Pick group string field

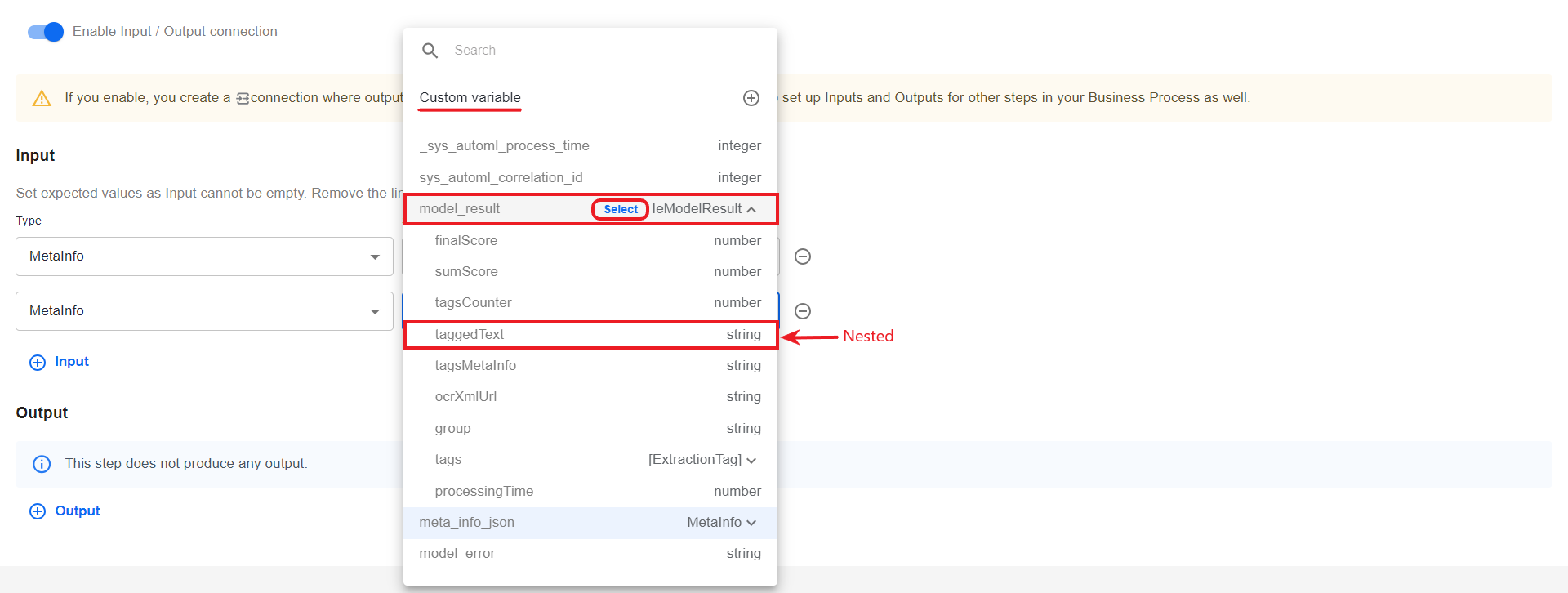pos(590,429)
